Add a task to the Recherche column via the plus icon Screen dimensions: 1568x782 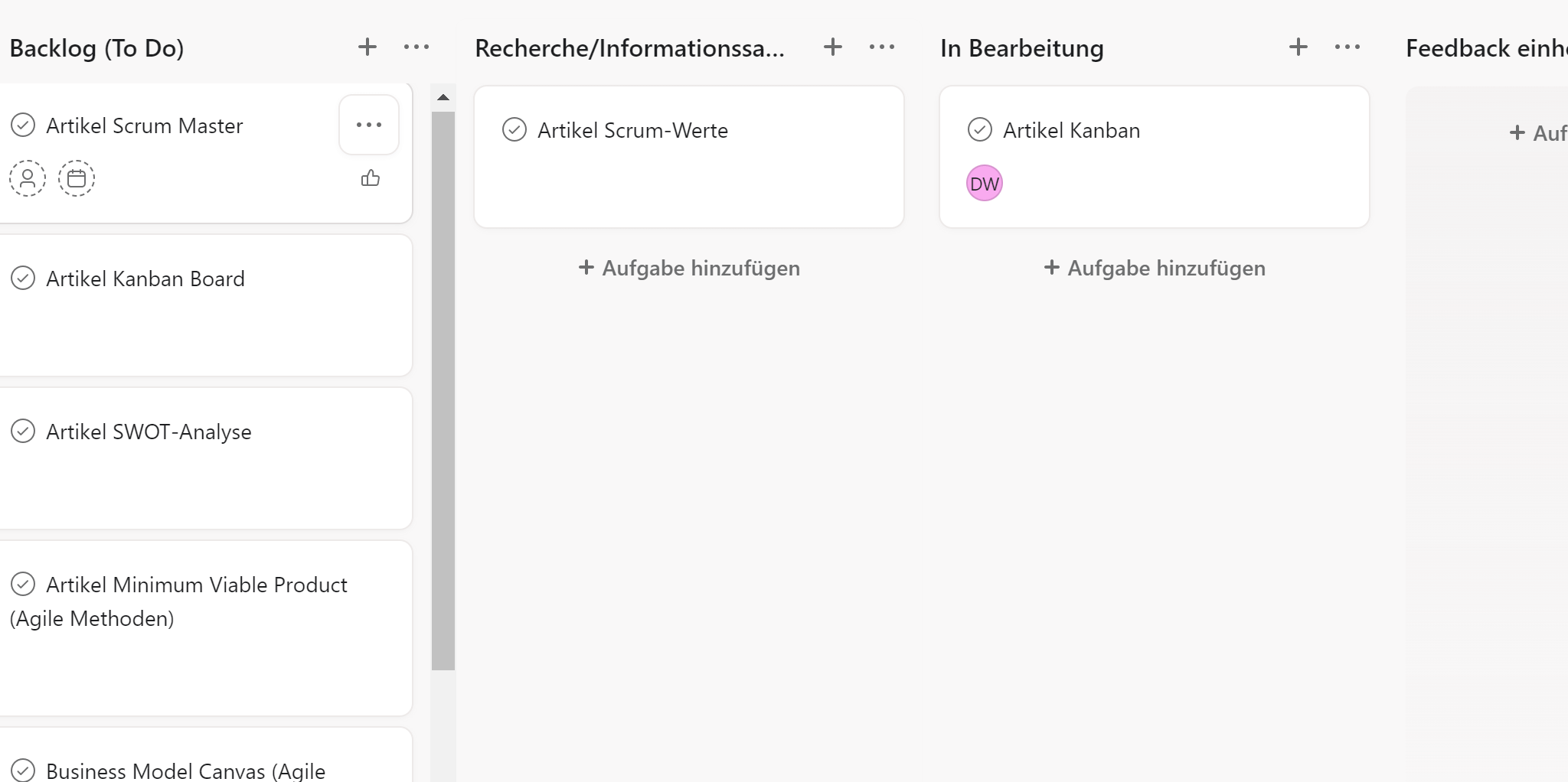(x=833, y=47)
